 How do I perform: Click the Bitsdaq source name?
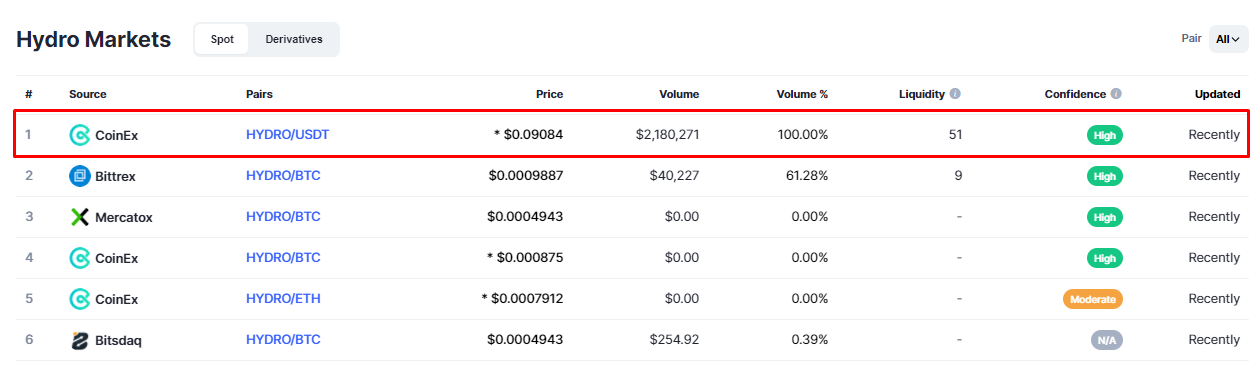[x=118, y=340]
